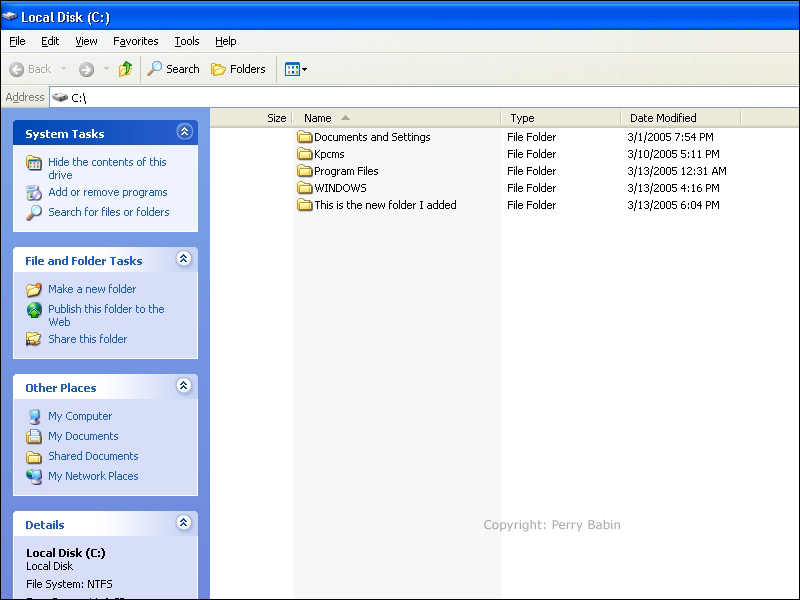Click 'Search for files or folders' link
The width and height of the screenshot is (800, 600).
pyautogui.click(x=109, y=212)
